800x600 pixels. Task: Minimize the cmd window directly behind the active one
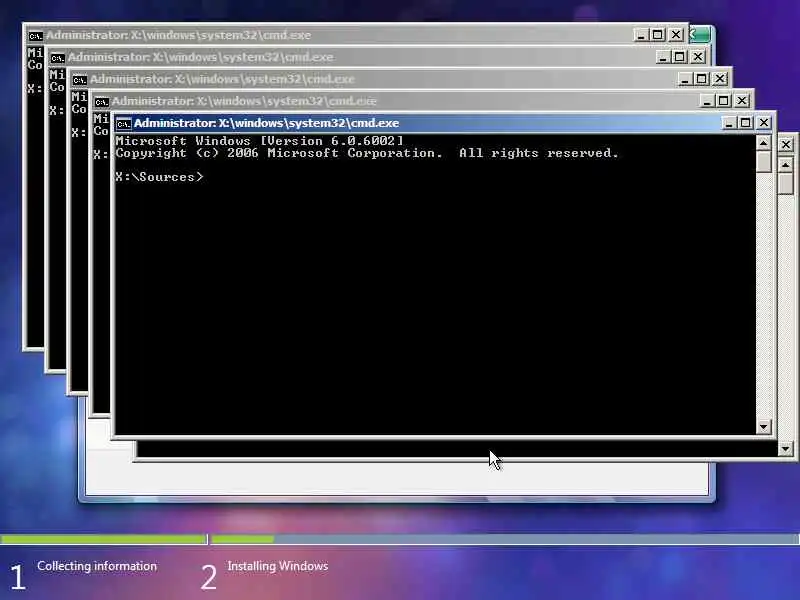point(707,101)
